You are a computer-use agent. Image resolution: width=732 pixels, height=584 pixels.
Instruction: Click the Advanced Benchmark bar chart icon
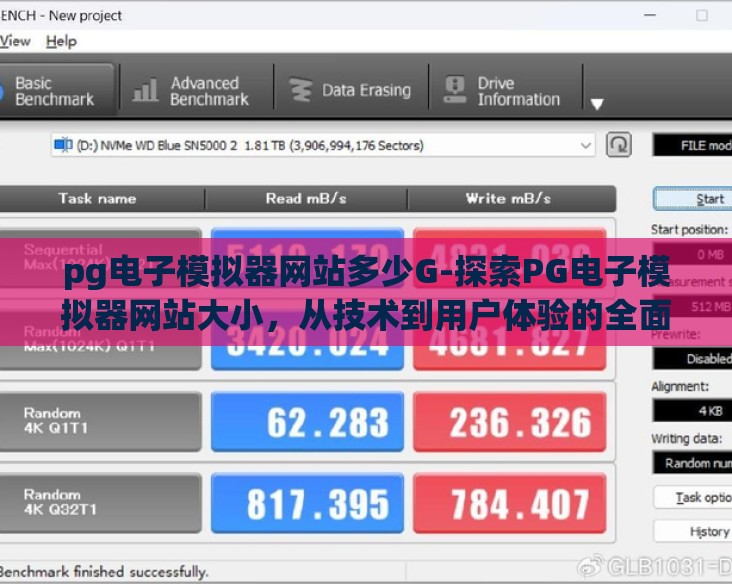145,89
